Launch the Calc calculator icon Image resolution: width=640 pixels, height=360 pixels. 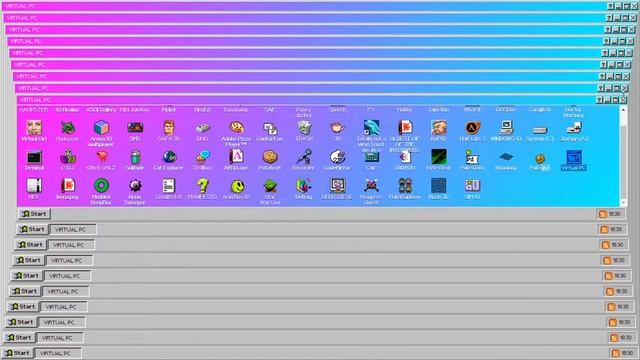(371, 157)
